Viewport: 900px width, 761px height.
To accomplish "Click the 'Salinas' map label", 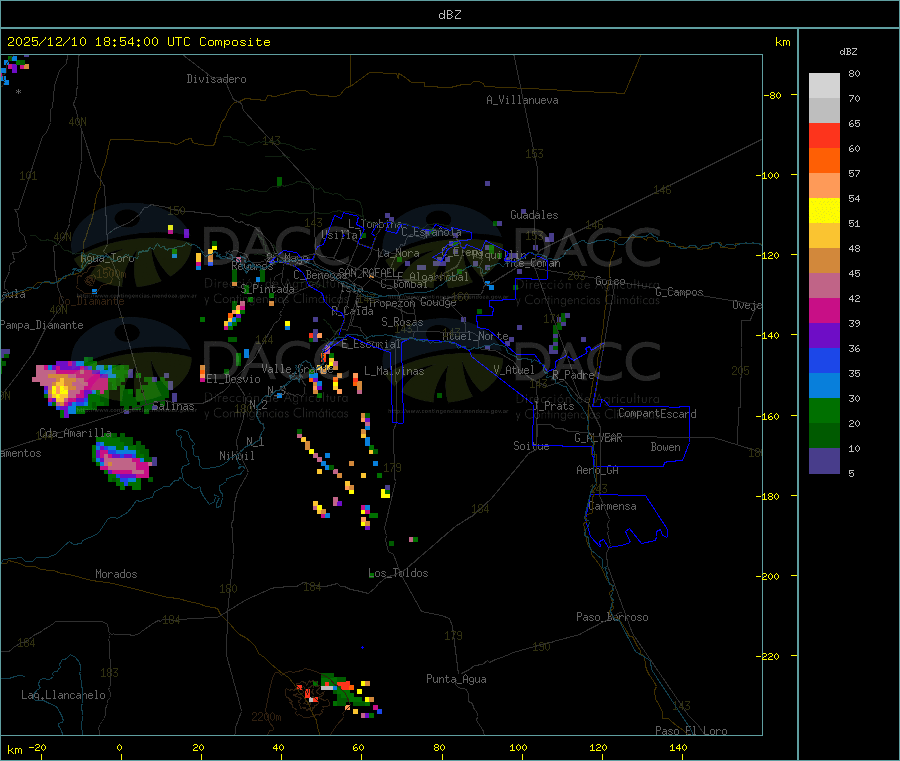I will [173, 406].
